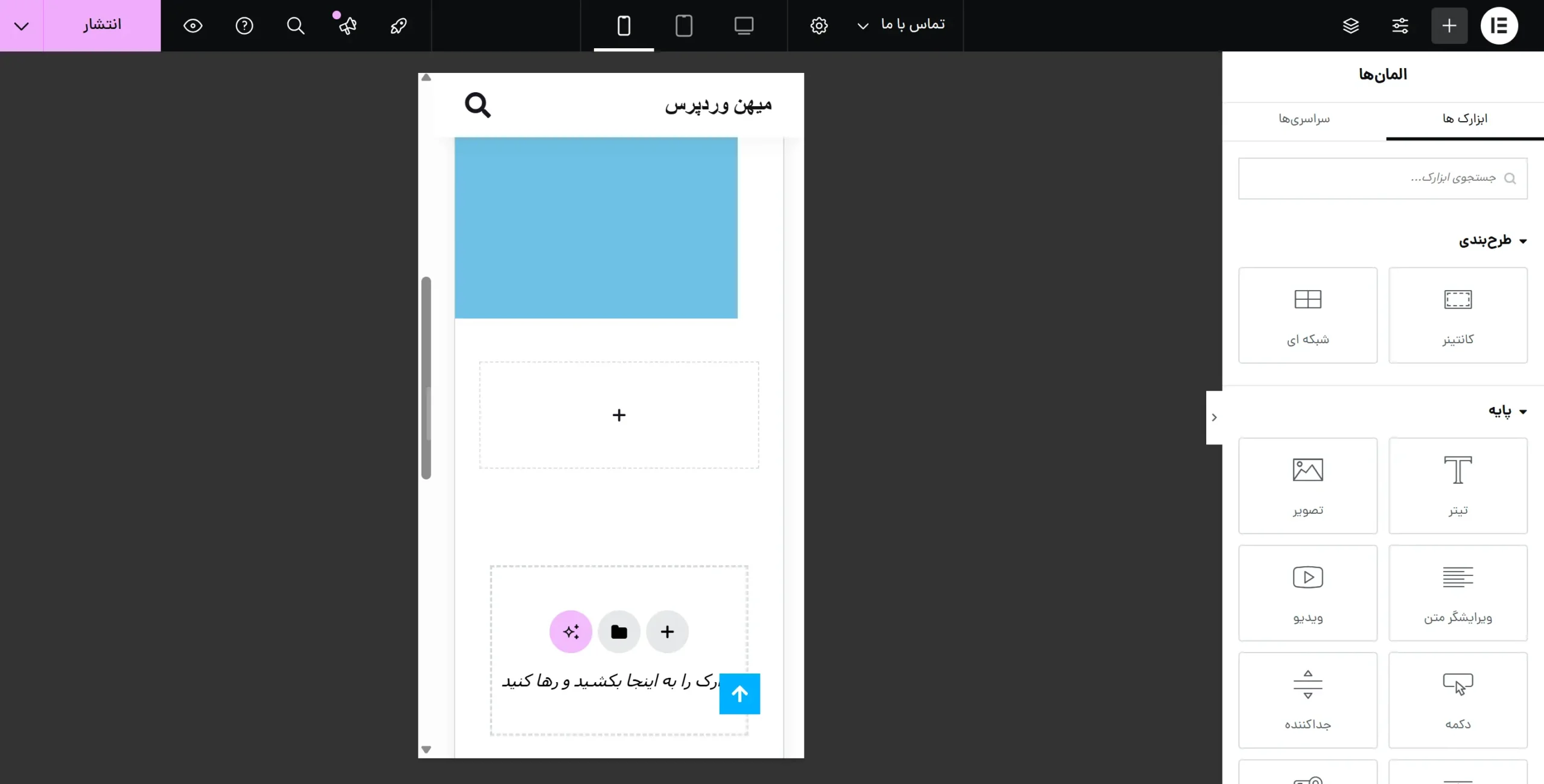Switch to desktop responsive view

tap(744, 25)
